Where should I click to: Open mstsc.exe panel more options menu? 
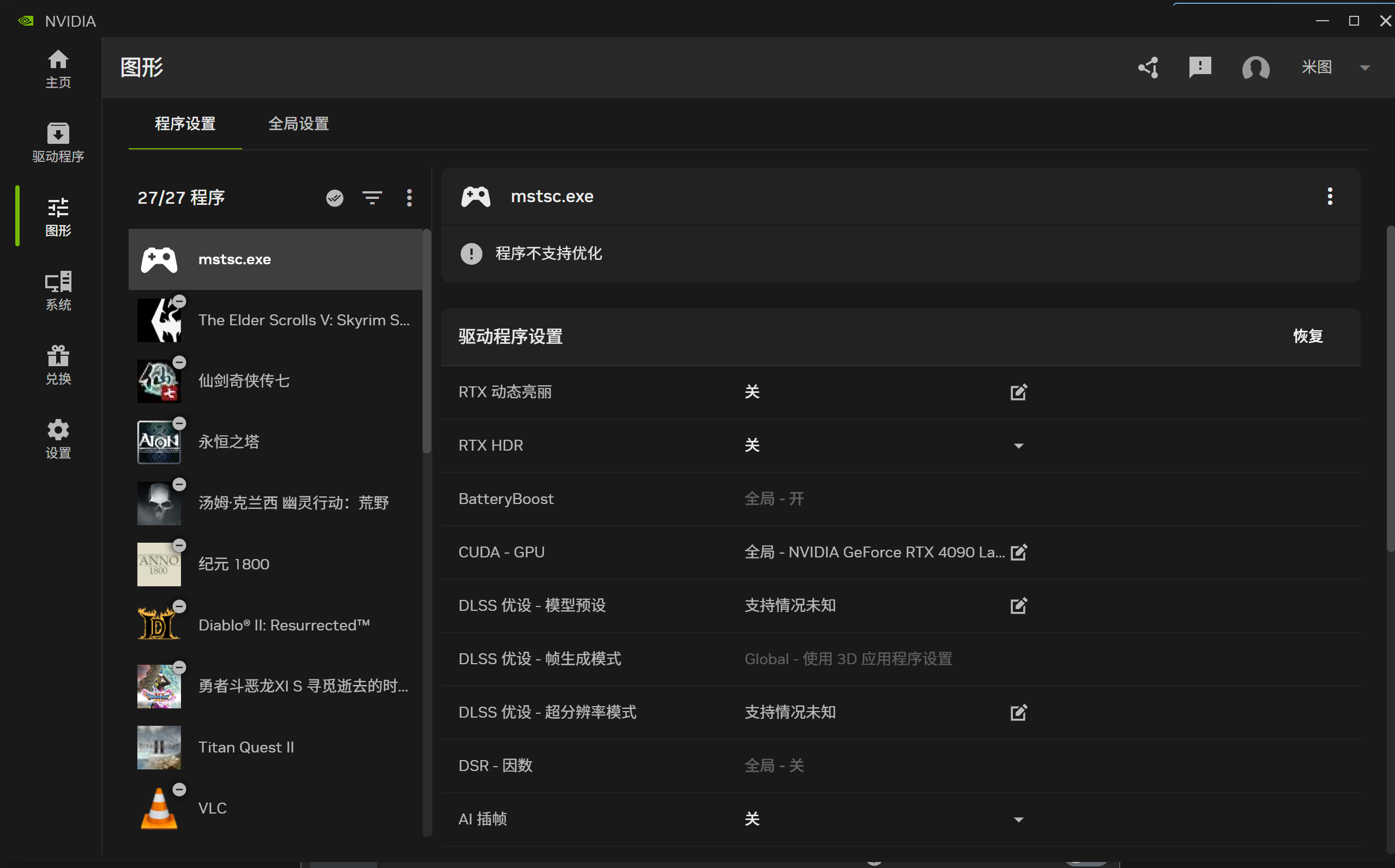coord(1330,196)
